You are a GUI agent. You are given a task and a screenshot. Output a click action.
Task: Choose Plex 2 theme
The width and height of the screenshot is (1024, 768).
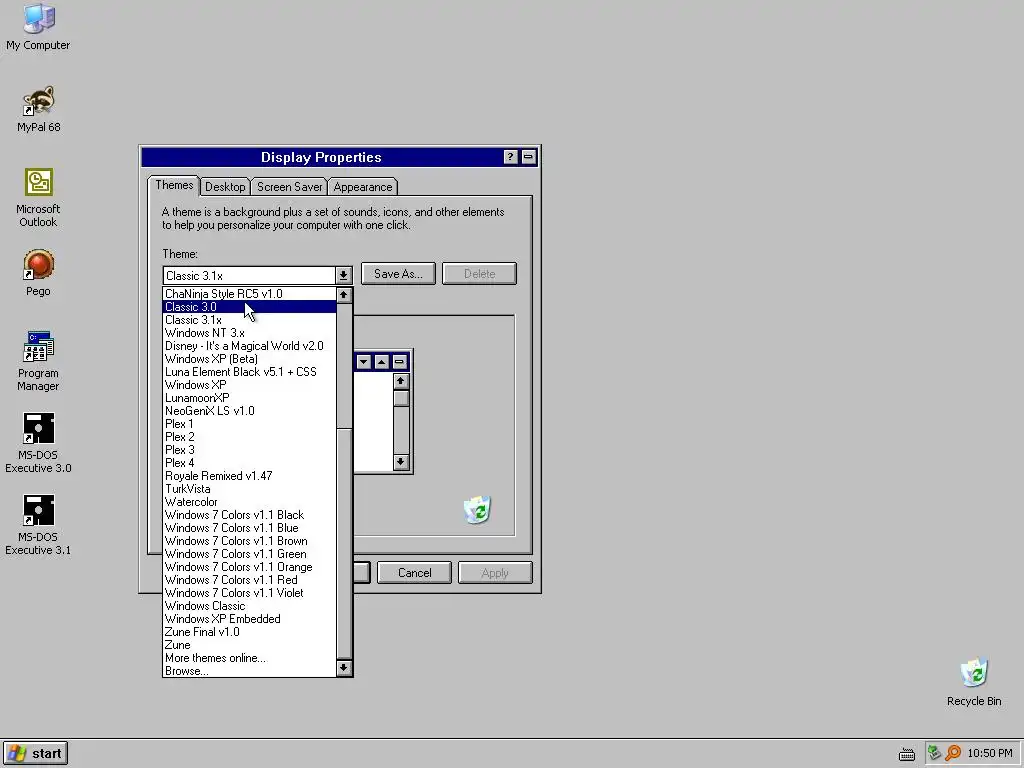[x=249, y=437]
